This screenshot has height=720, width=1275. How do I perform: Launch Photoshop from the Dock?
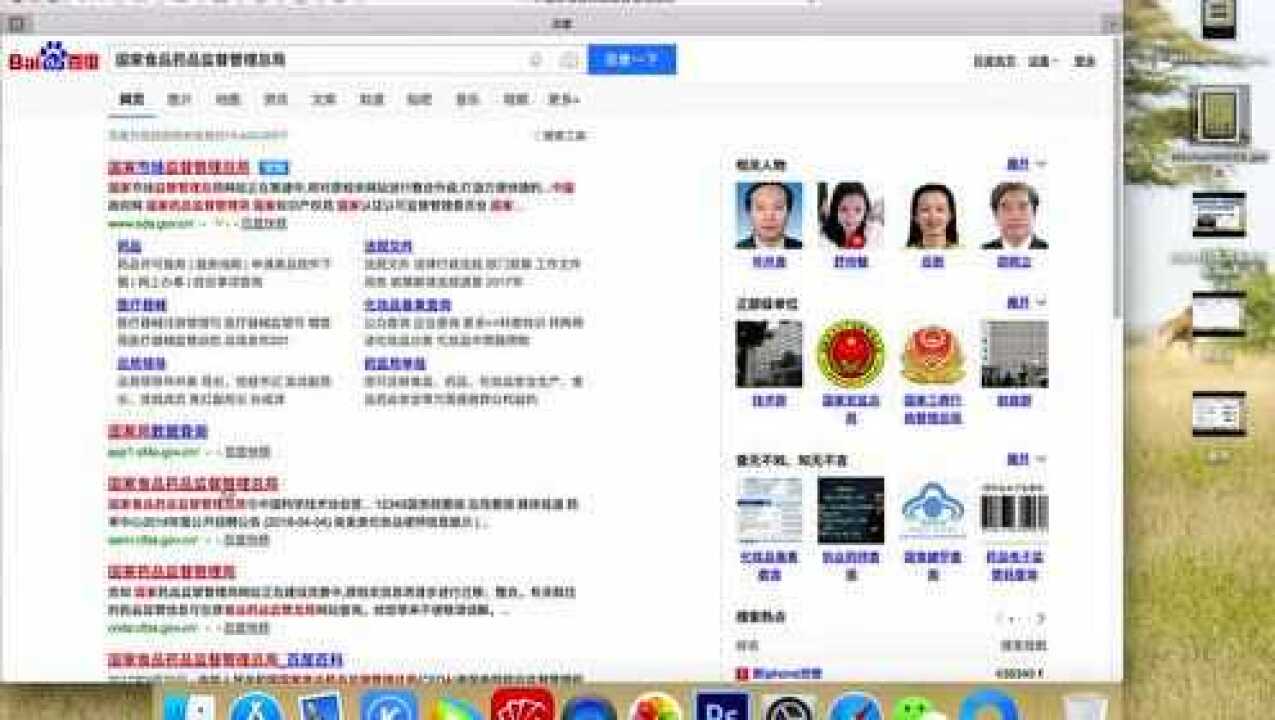722,706
